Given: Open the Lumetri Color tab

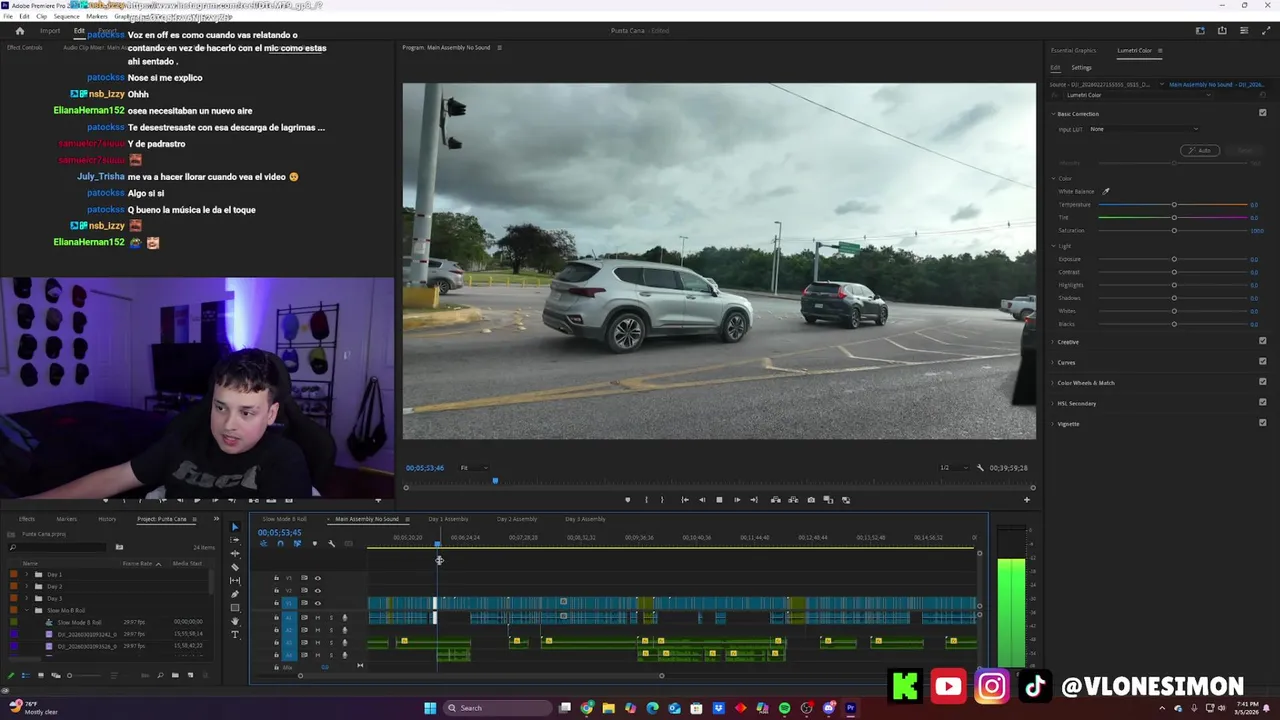Looking at the screenshot, I should pos(1134,50).
